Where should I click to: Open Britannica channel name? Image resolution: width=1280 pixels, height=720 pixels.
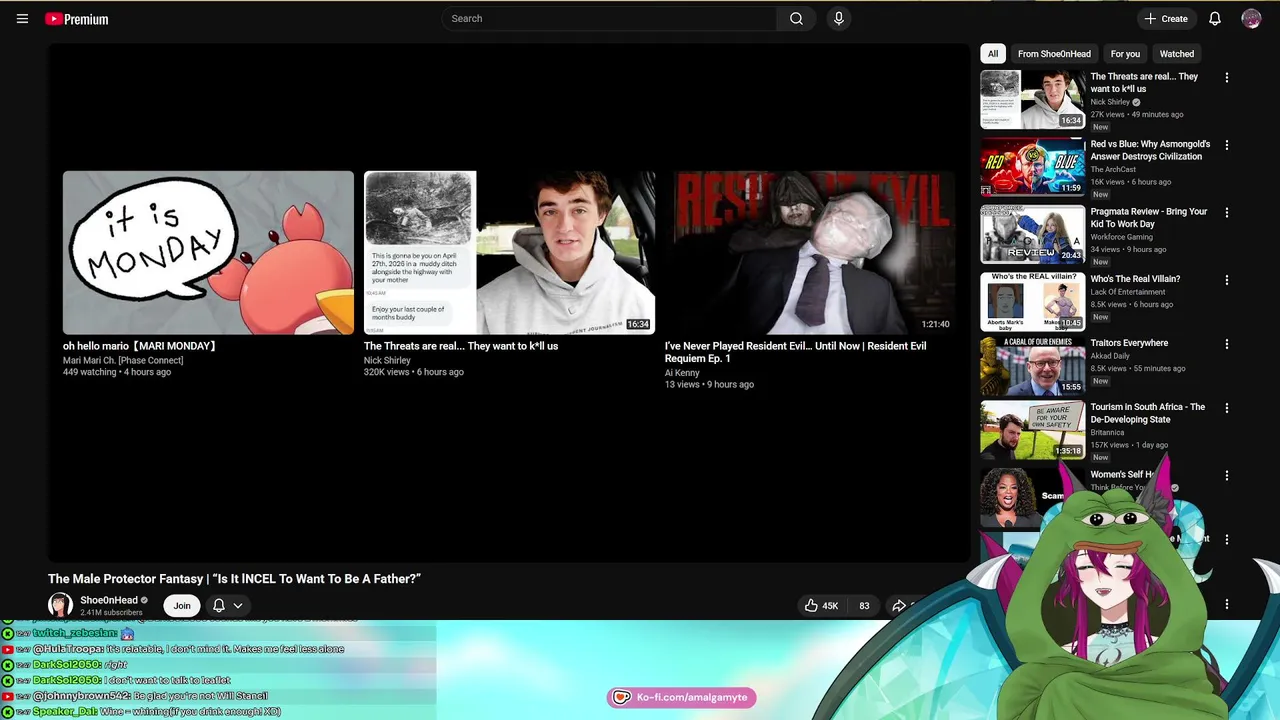point(1107,433)
